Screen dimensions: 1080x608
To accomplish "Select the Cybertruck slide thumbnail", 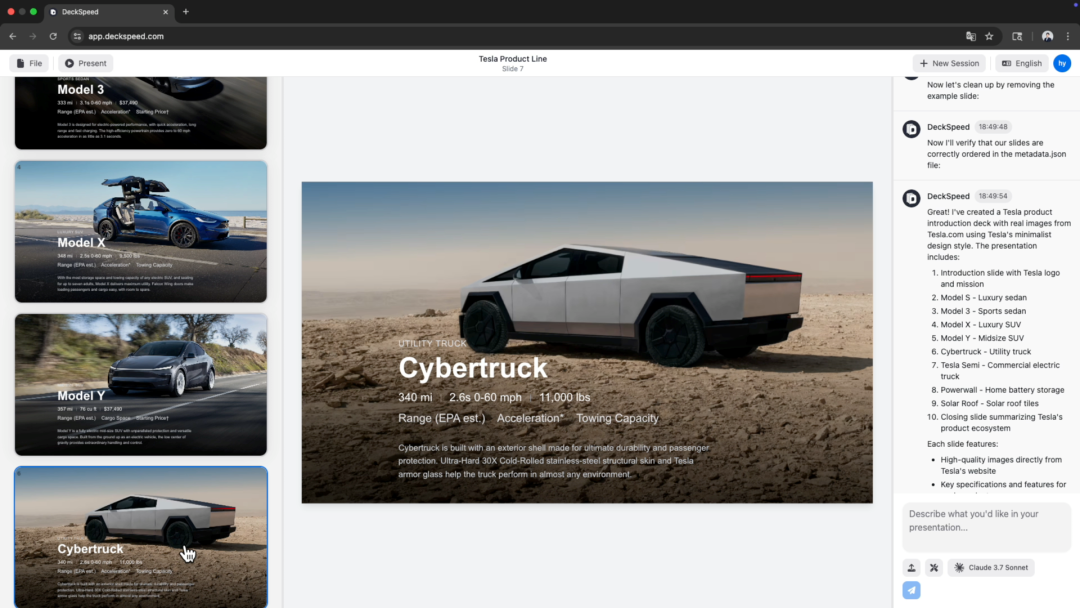I will [141, 537].
